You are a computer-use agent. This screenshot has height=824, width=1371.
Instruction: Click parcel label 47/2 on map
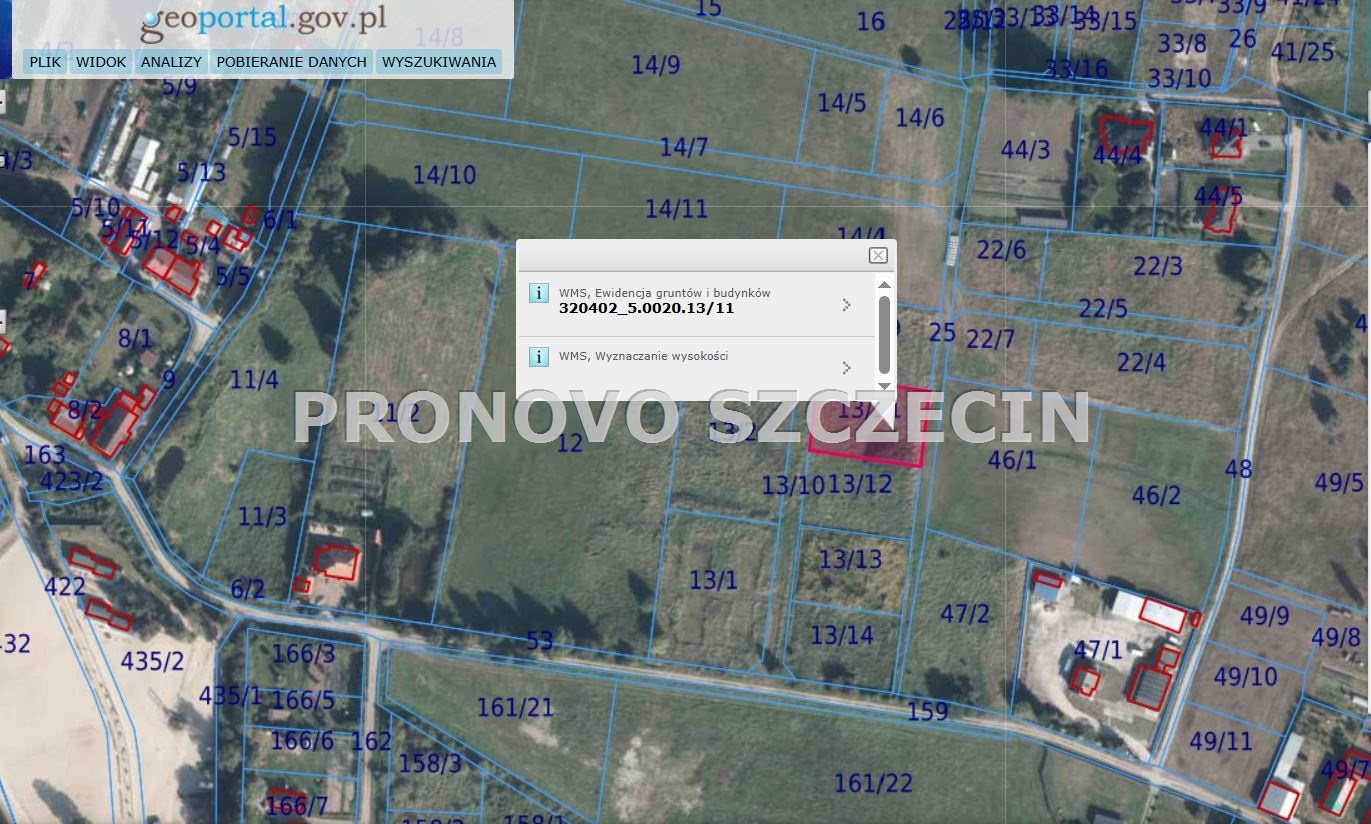[965, 613]
